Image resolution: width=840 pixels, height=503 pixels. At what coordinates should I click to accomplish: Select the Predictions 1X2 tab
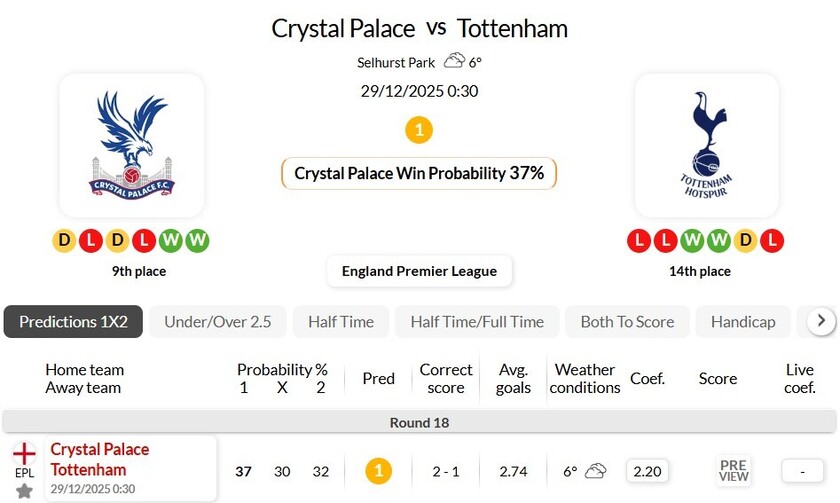coord(74,321)
